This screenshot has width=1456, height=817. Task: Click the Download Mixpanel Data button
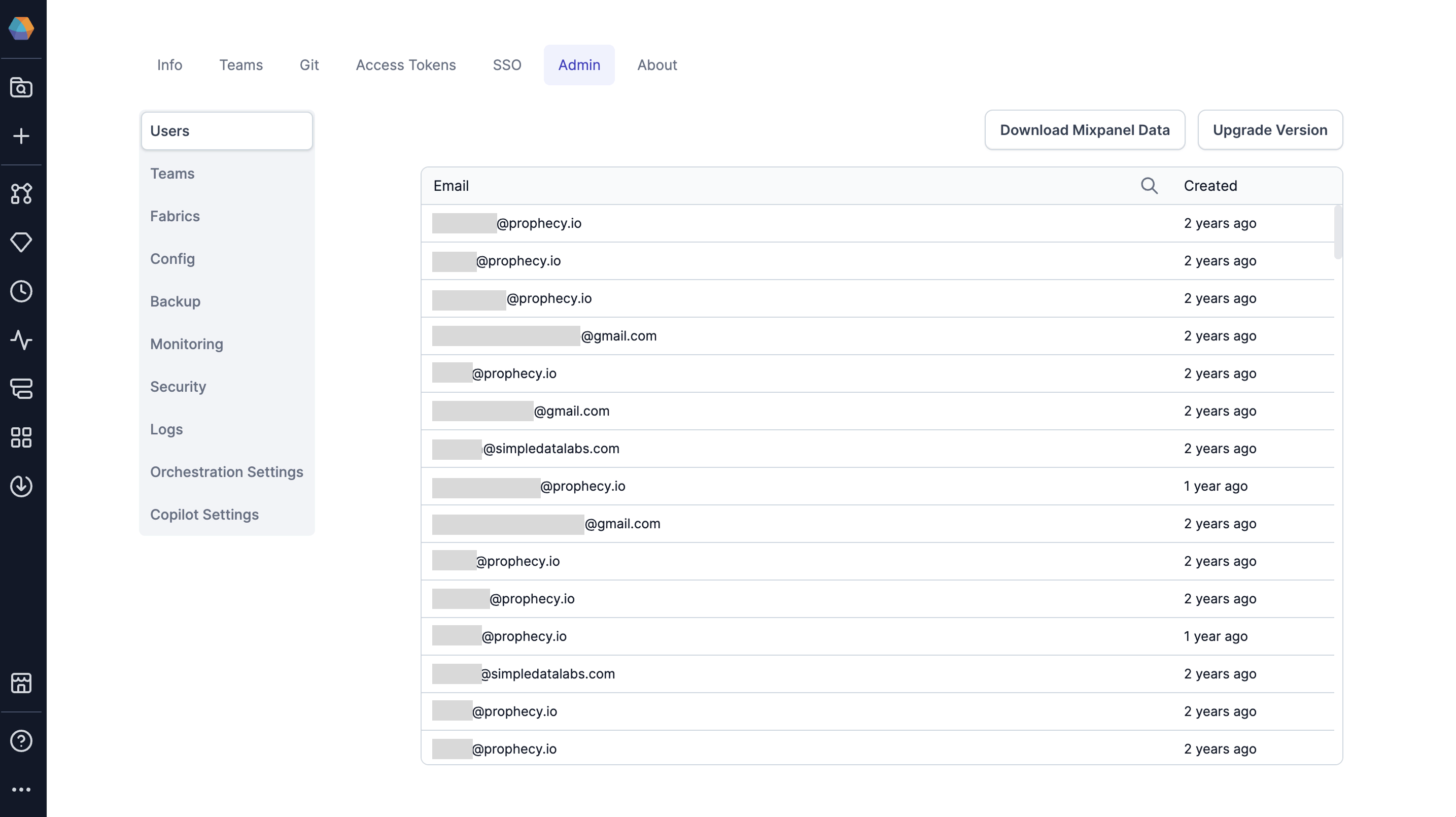1085,129
